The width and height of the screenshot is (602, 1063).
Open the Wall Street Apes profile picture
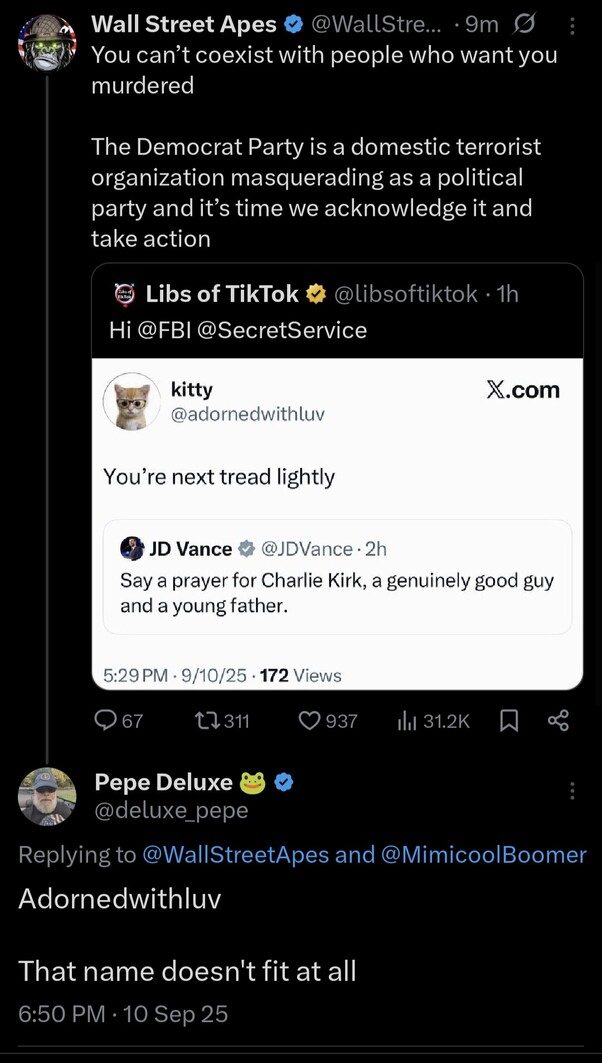click(47, 44)
